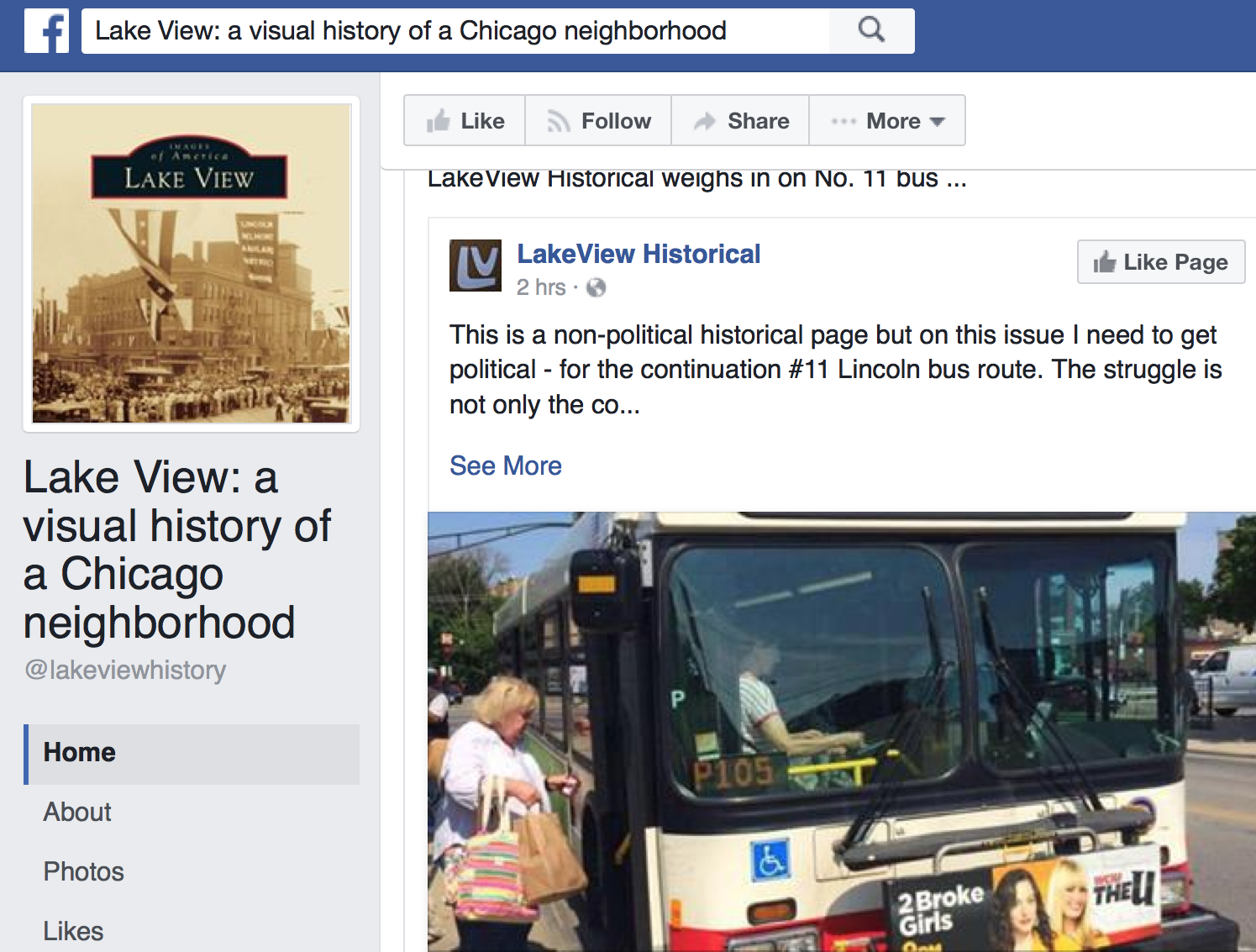The height and width of the screenshot is (952, 1256).
Task: Open the Lake View book cover thumbnail
Action: pos(192,264)
